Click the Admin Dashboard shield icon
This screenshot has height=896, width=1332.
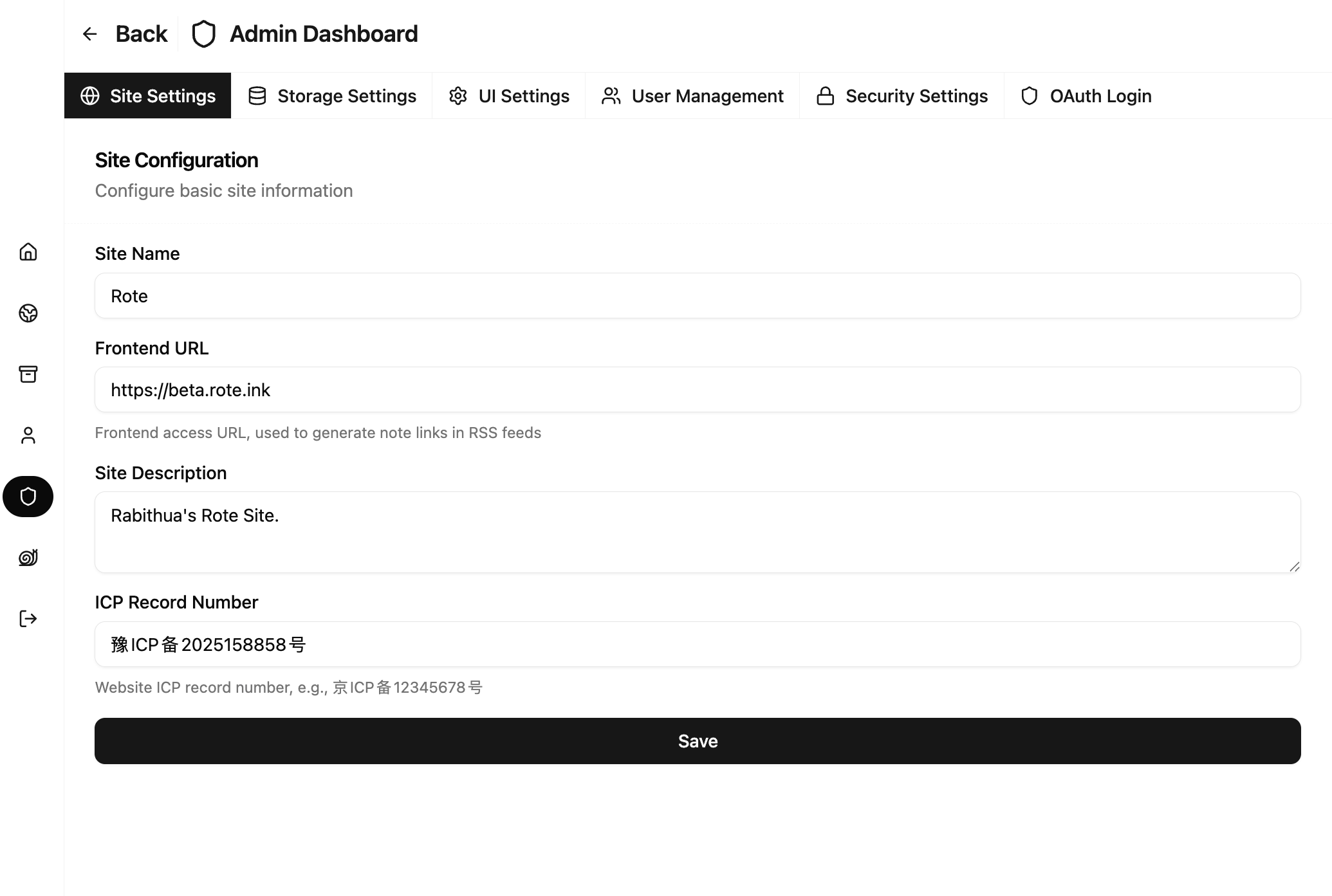pos(204,34)
